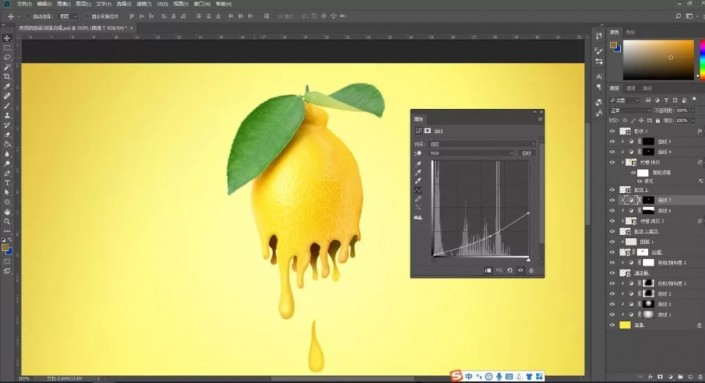705x383 pixels.
Task: Open the Properties panel flyout menu
Action: tap(540, 119)
